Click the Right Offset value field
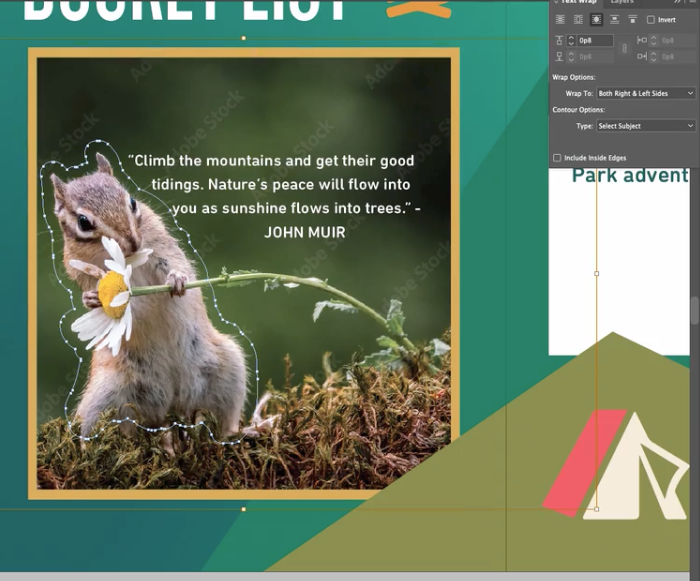The height and width of the screenshot is (581, 700). tap(677, 57)
